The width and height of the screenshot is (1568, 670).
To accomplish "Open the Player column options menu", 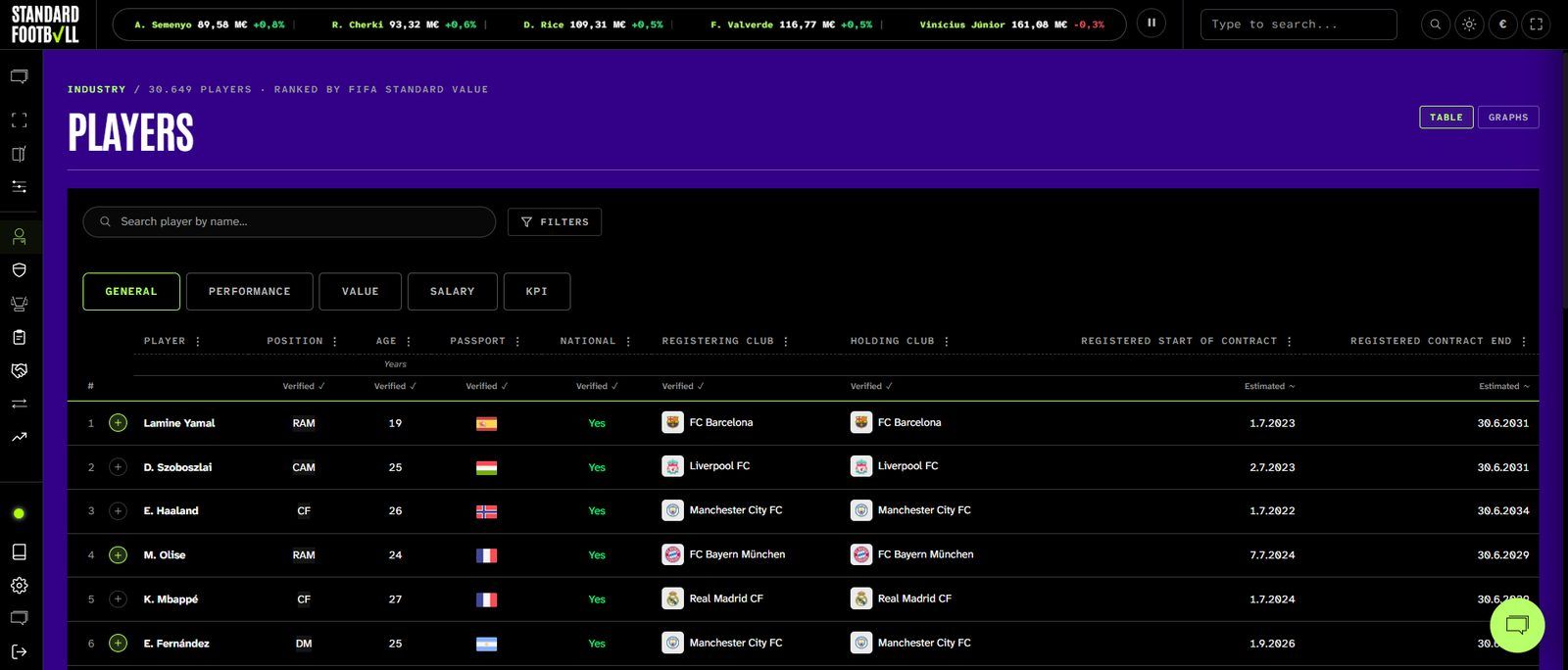I will (x=198, y=342).
